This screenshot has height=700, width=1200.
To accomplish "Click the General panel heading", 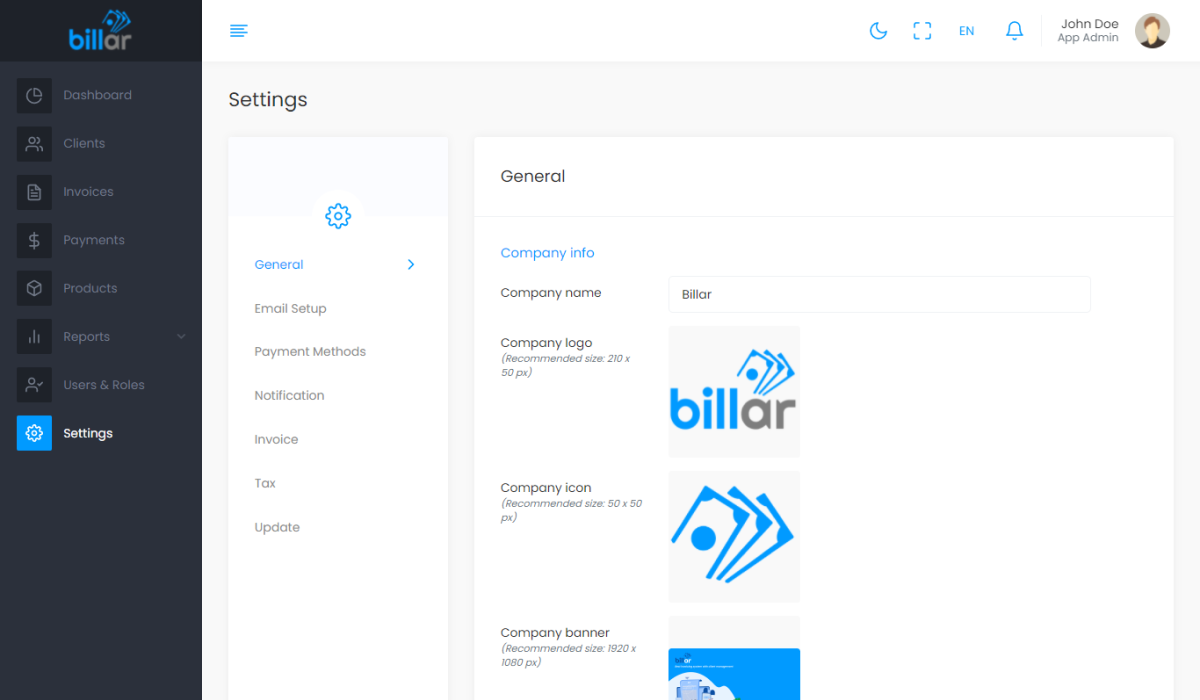I will [533, 176].
